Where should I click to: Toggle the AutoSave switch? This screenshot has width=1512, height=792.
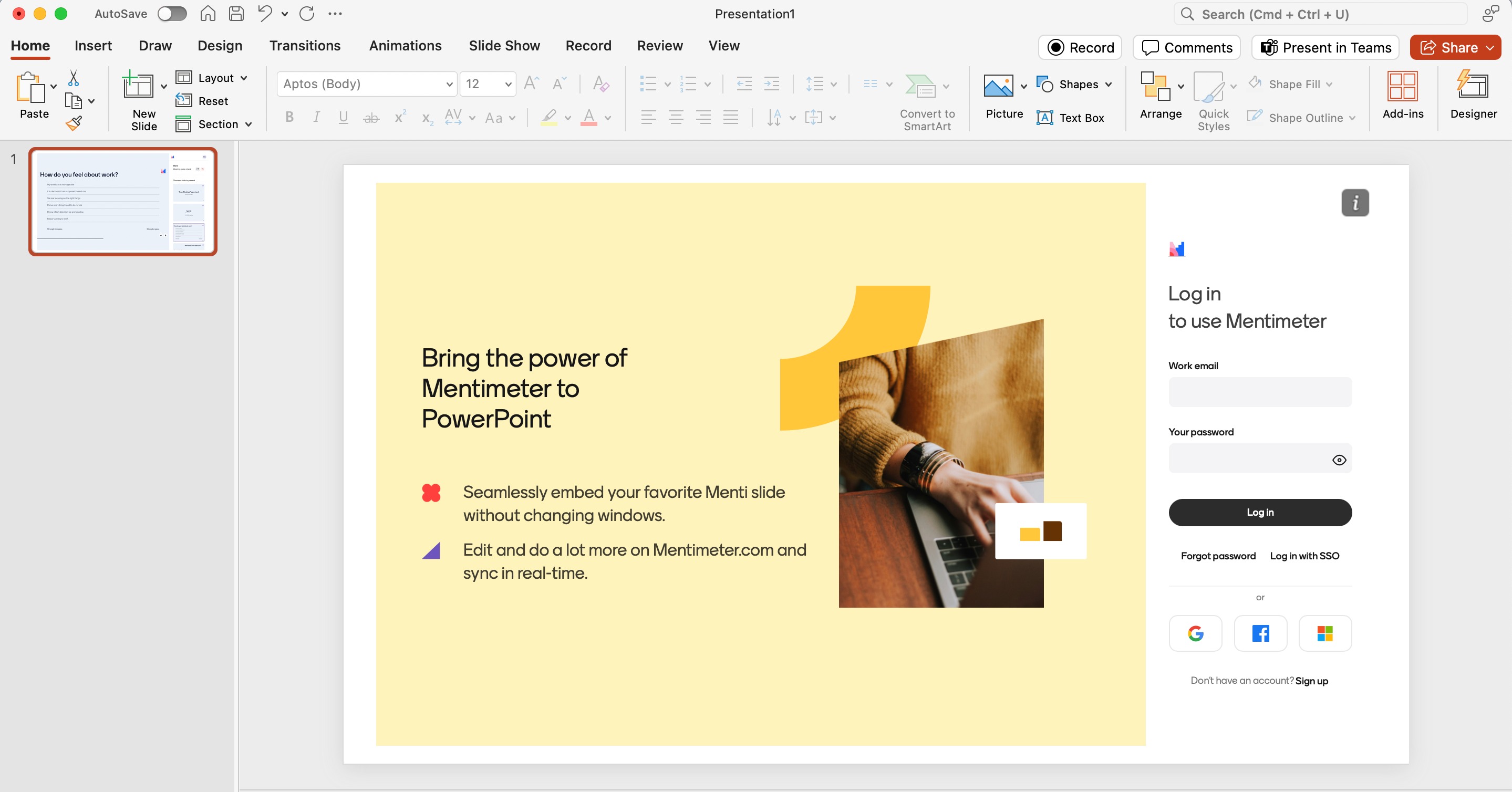click(172, 14)
